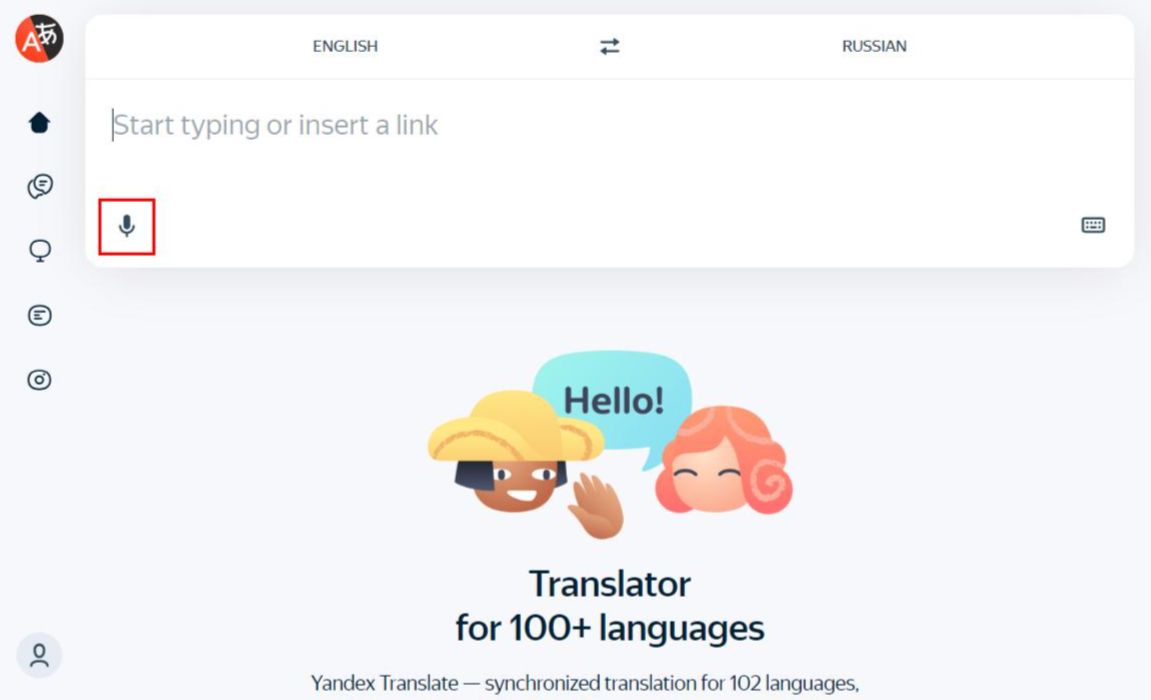1151x700 pixels.
Task: Swap English and Russian languages
Action: (x=609, y=46)
